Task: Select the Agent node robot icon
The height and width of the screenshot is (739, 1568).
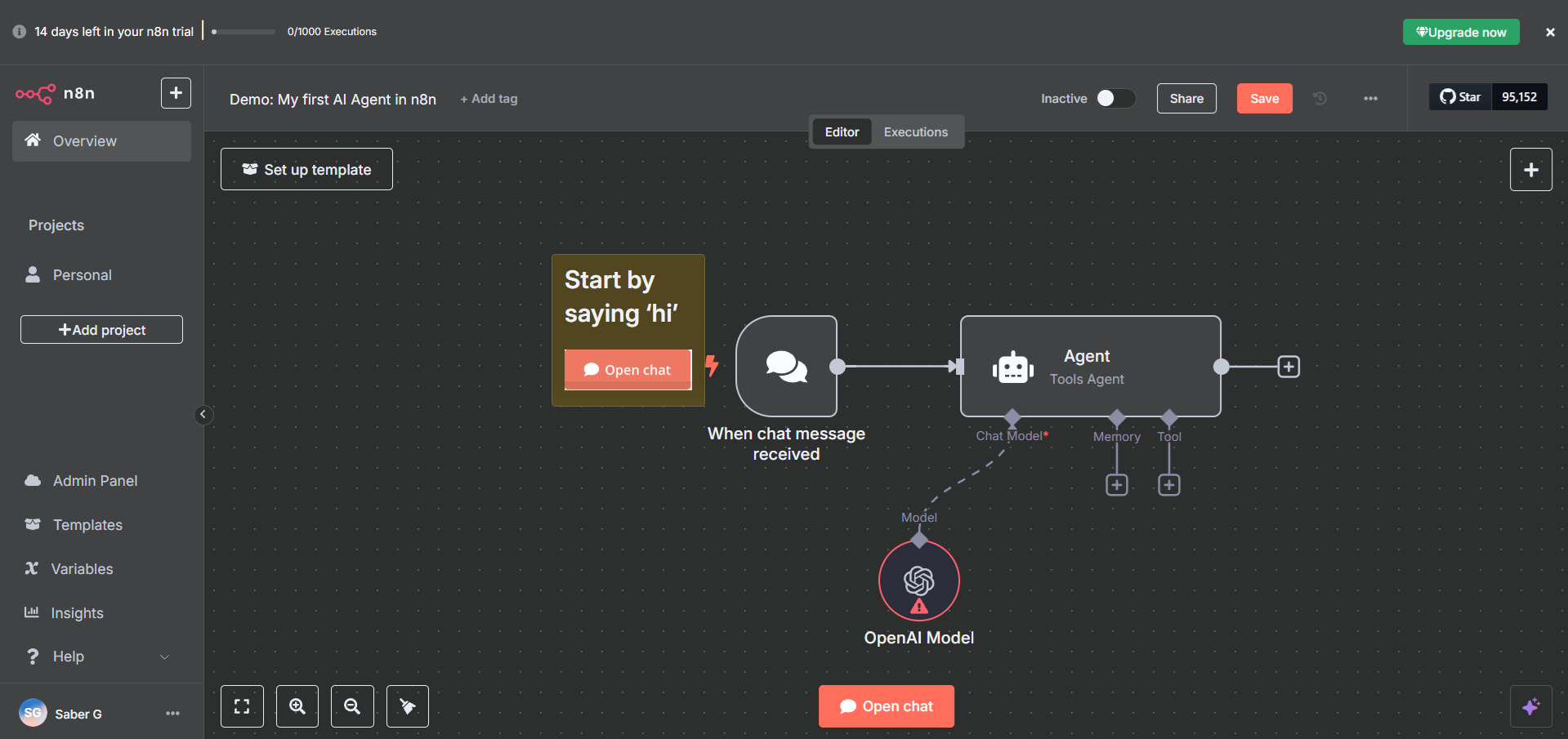Action: tap(1013, 368)
